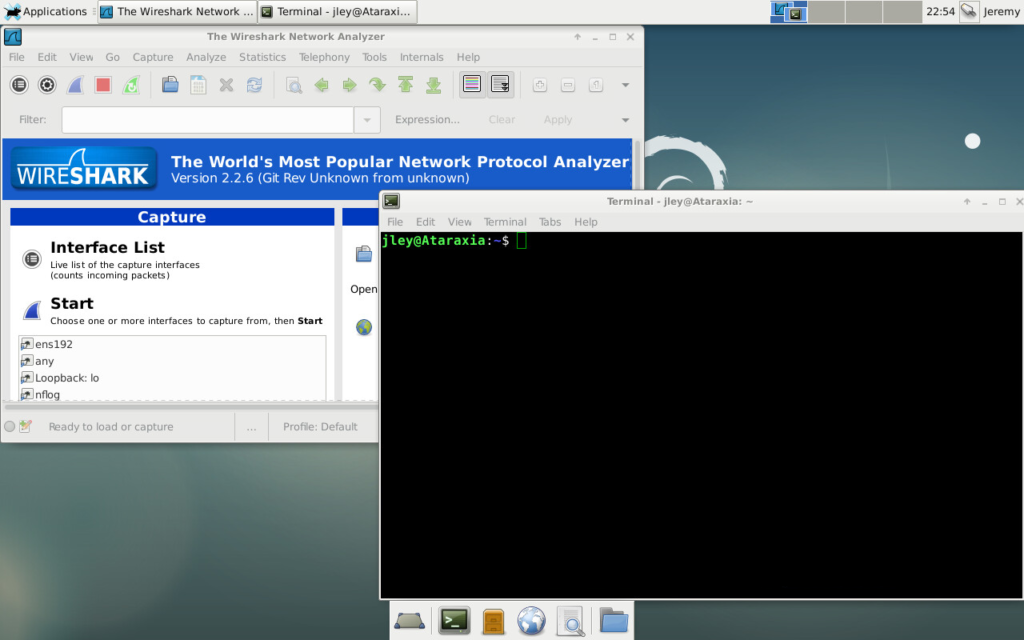Reset text to normal size icon
1024x640 pixels.
tap(596, 85)
